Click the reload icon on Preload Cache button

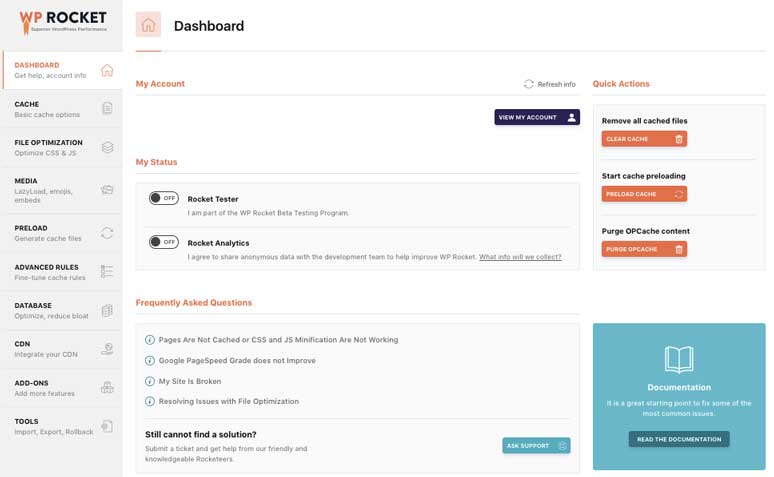679,194
